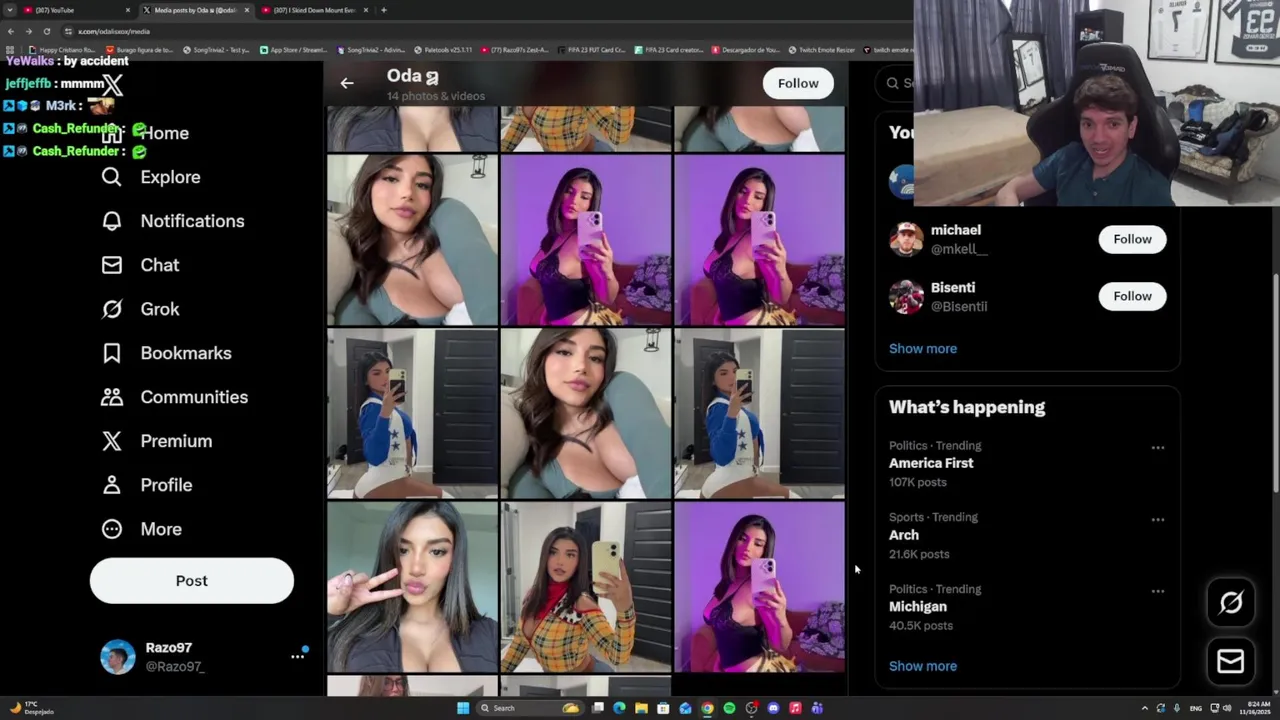The image size is (1280, 720).
Task: Open FIFA 23 Card creator bookmark
Action: pyautogui.click(x=670, y=49)
